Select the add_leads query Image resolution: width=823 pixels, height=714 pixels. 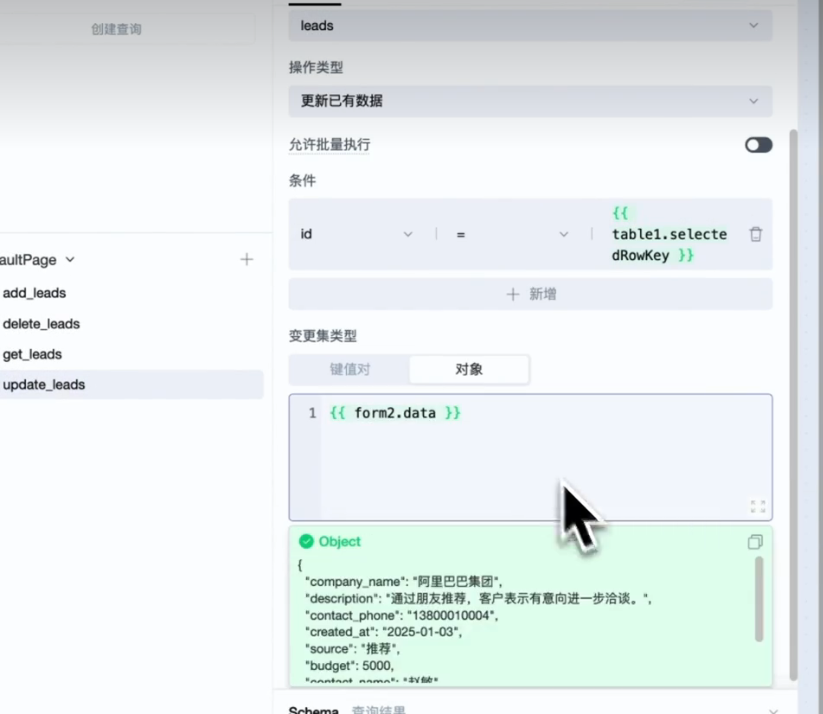[x=35, y=293]
